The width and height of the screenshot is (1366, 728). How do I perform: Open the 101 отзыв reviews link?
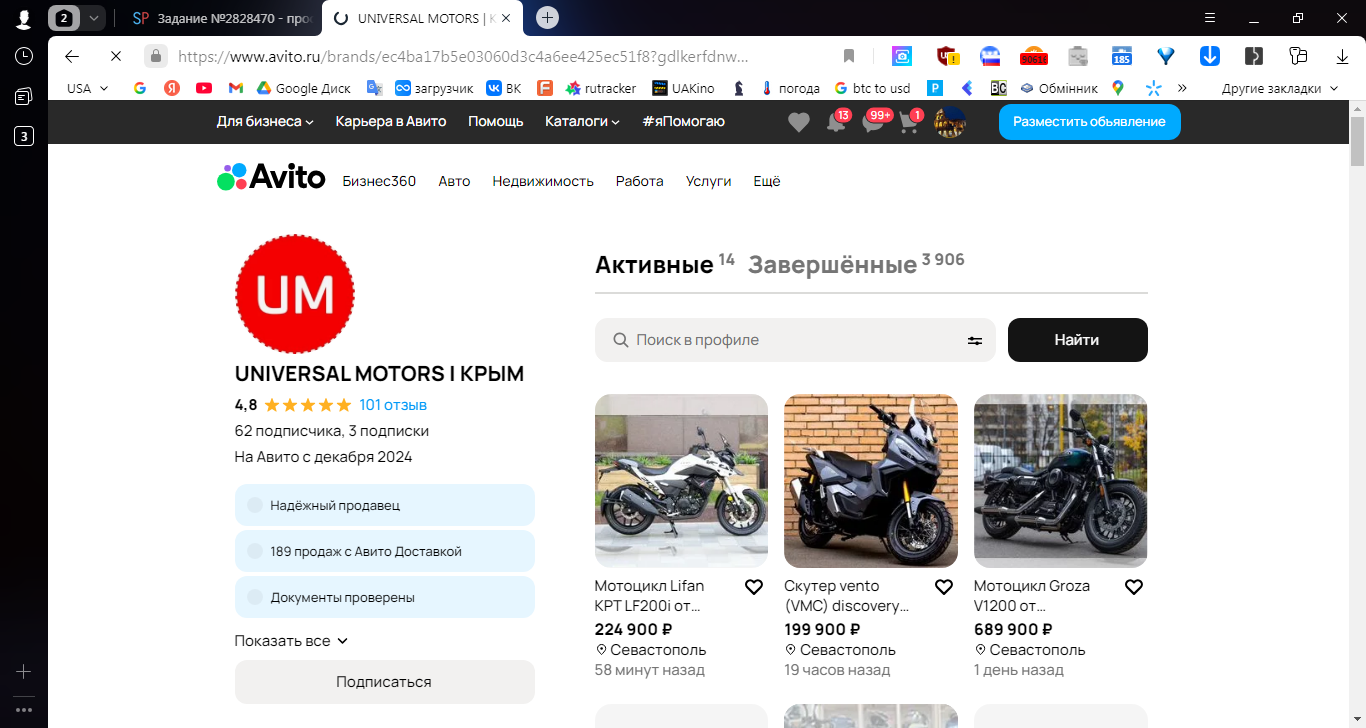[x=393, y=405]
